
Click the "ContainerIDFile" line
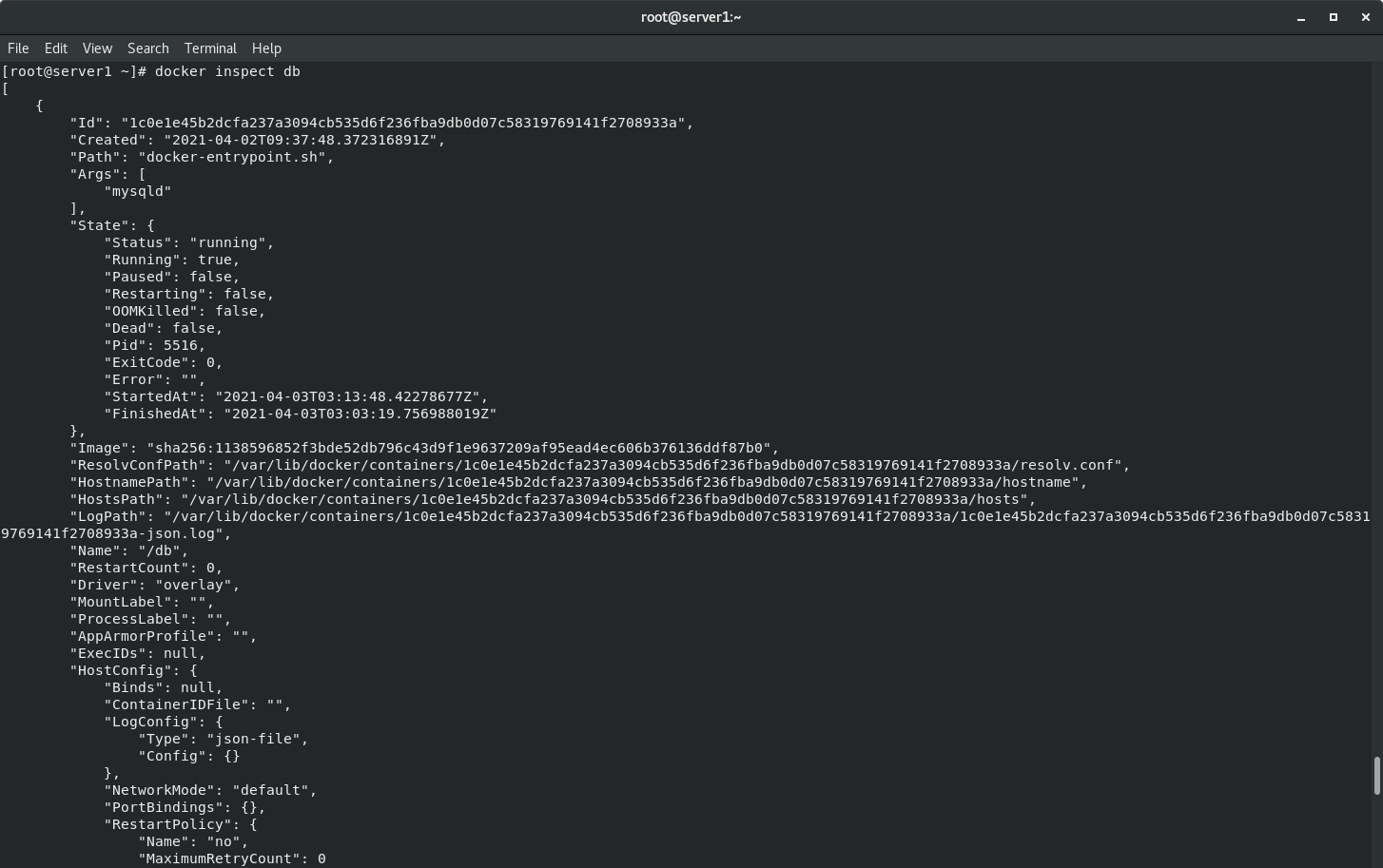click(198, 704)
